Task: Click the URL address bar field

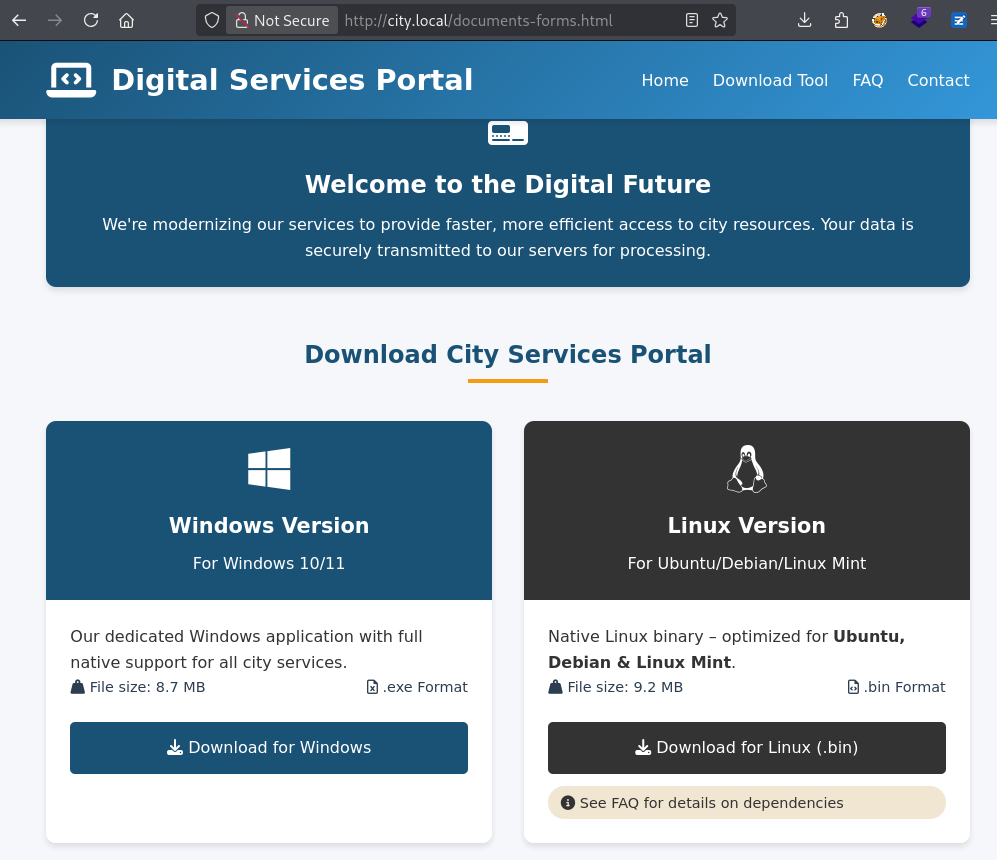Action: [x=500, y=20]
